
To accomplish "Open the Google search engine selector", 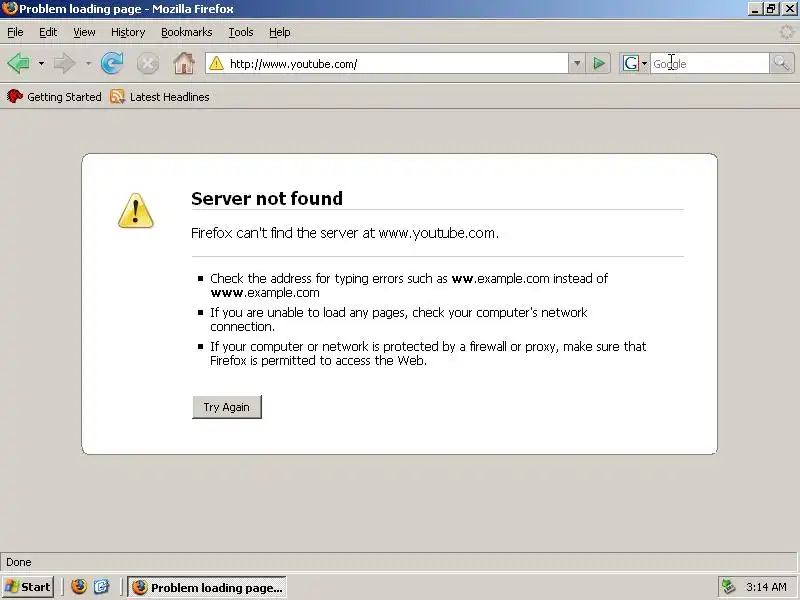I will 634,64.
